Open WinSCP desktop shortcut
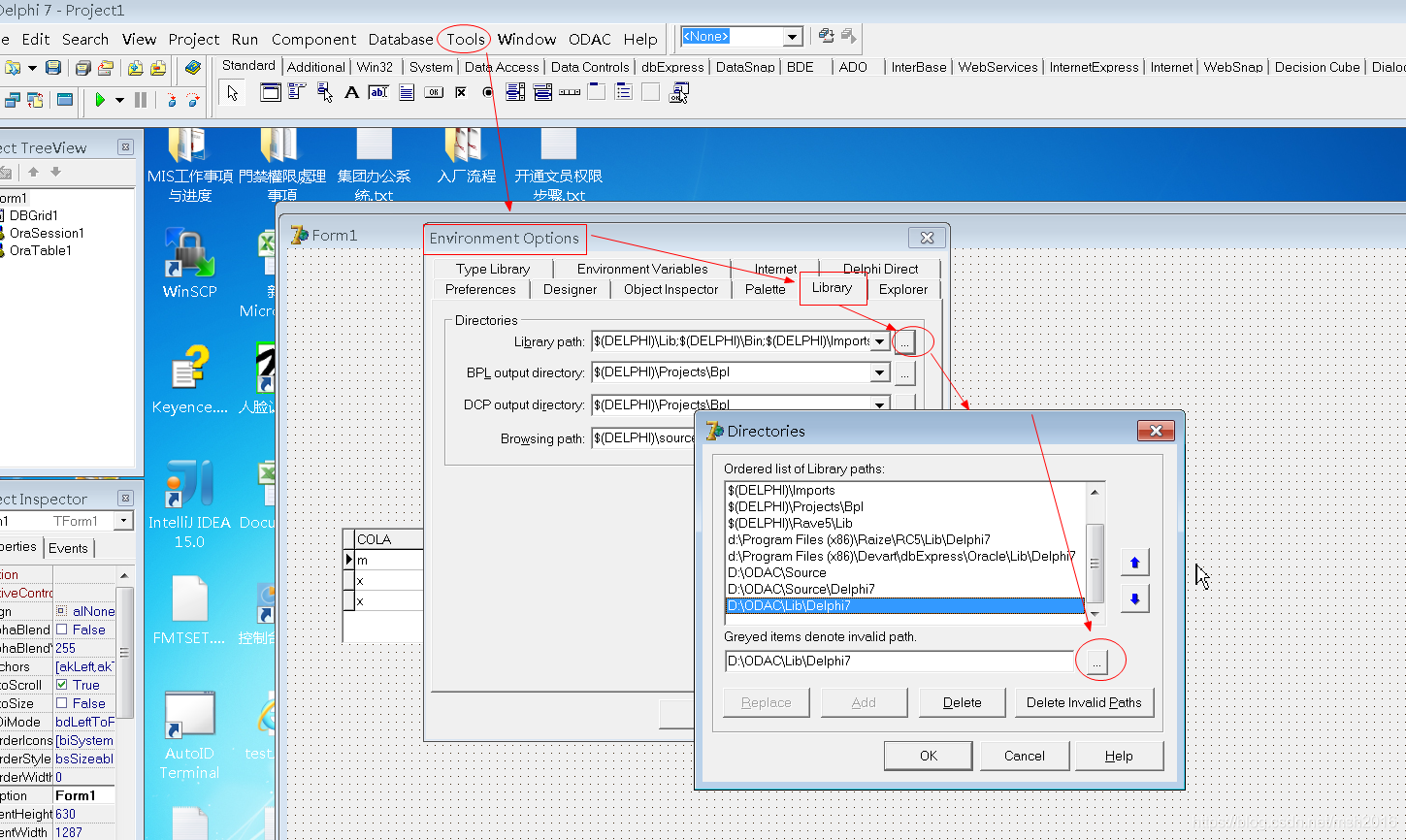1406x840 pixels. [189, 262]
